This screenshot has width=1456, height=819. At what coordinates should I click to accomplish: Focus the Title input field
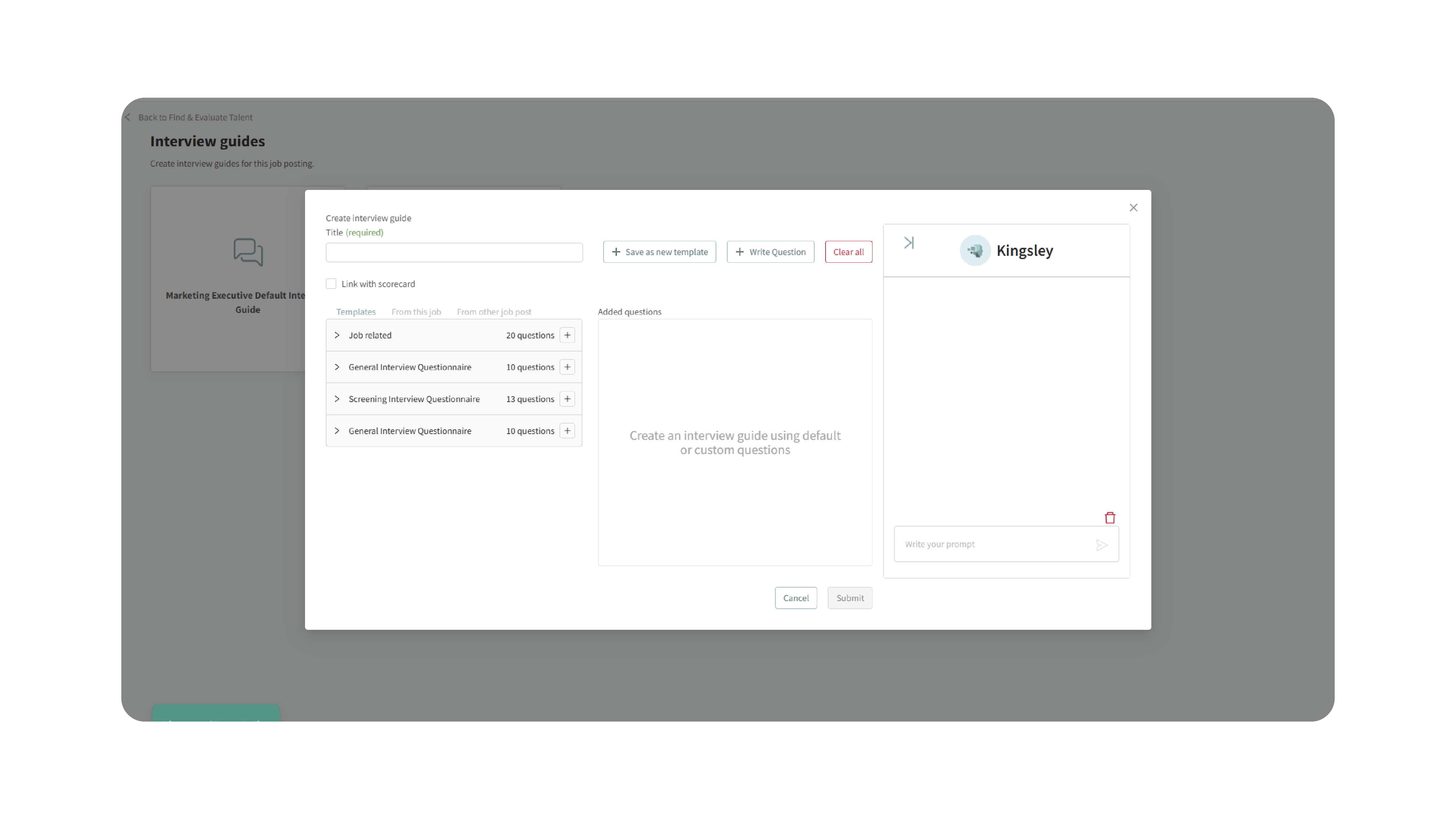[x=454, y=253]
